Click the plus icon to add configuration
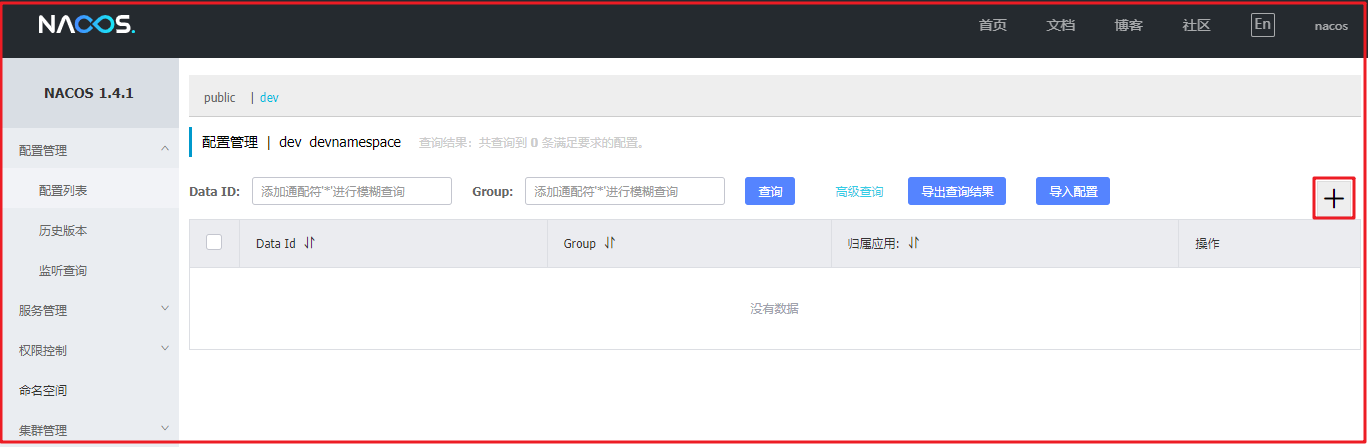This screenshot has height=447, width=1368. click(1334, 198)
